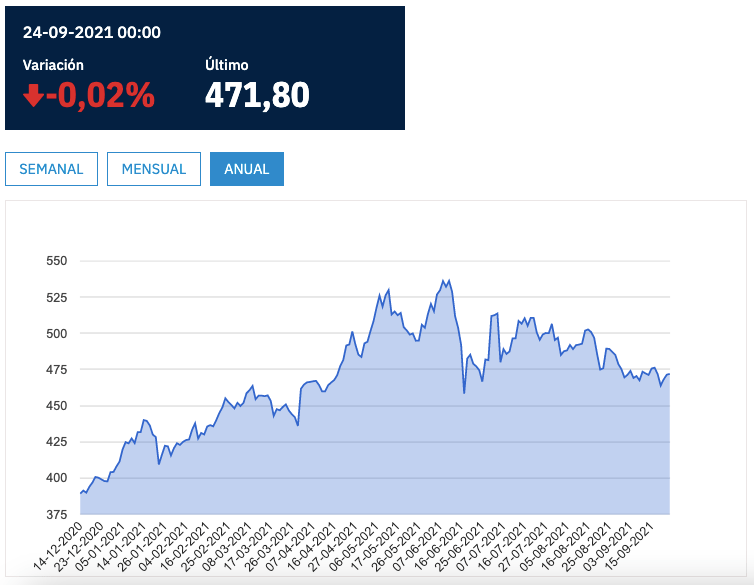
Task: Click the first data point on chart line
Action: point(80,494)
